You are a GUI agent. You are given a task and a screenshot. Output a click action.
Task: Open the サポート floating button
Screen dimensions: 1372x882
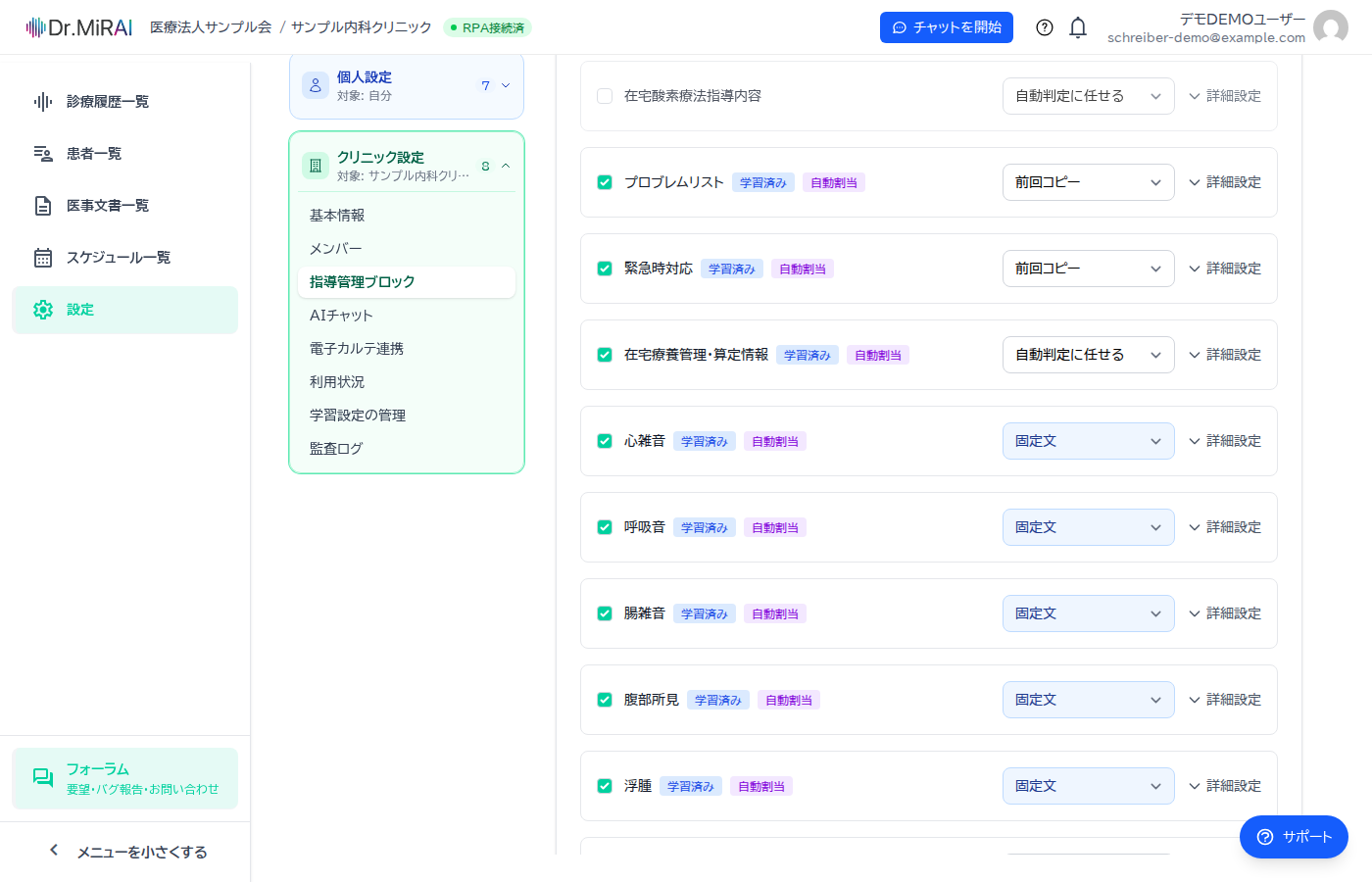pos(1294,837)
